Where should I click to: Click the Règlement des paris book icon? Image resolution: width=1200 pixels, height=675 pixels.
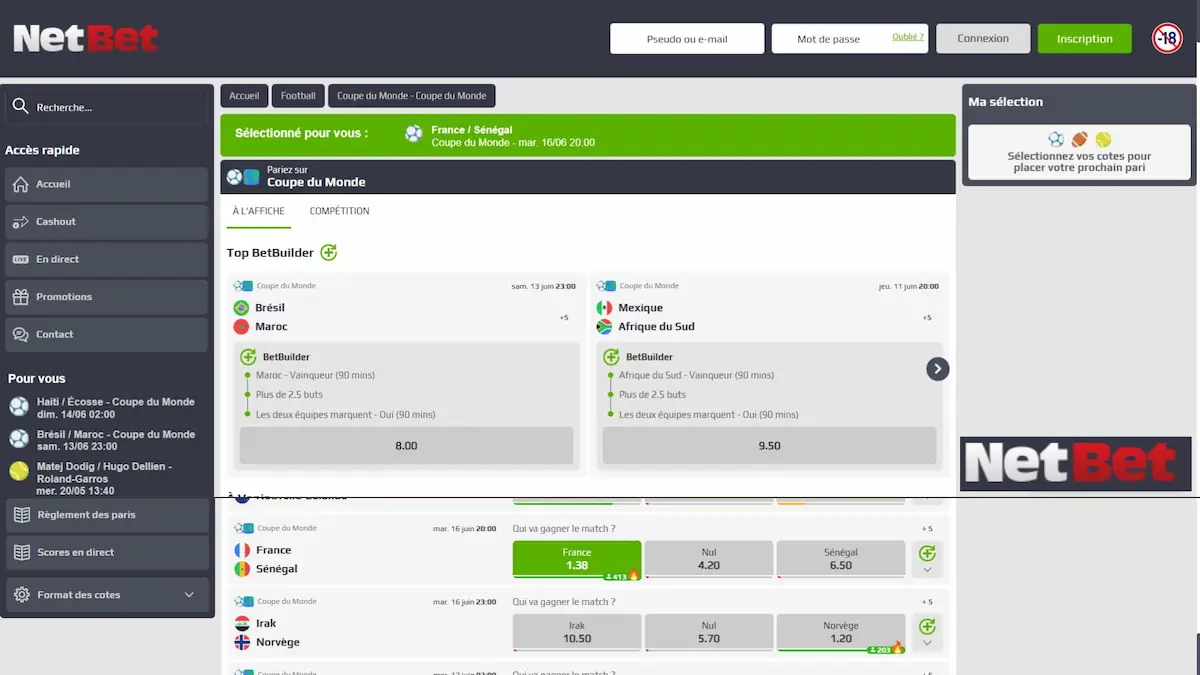[20, 515]
